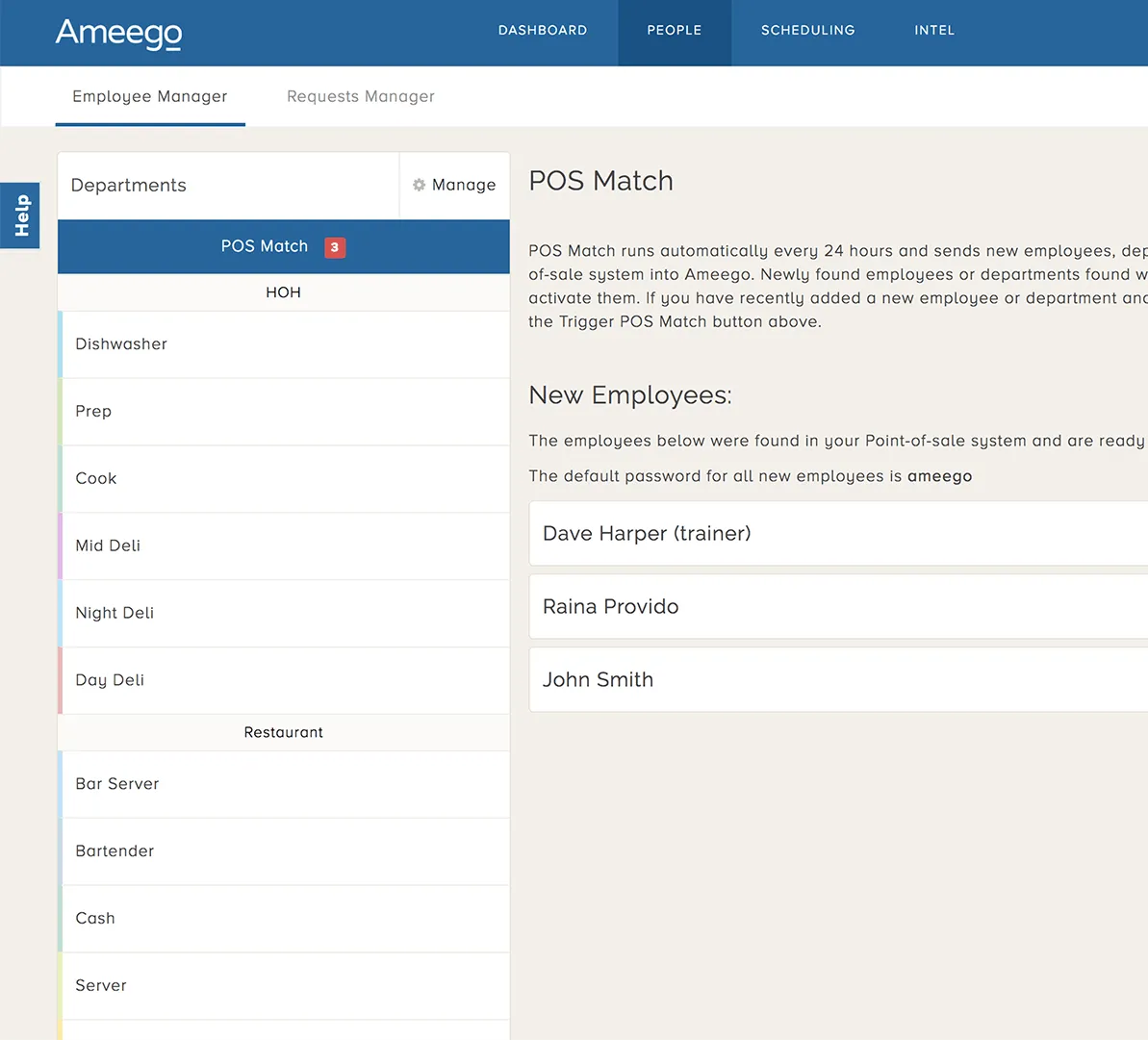
Task: Click the red notification badge on POS Match
Action: 334,247
